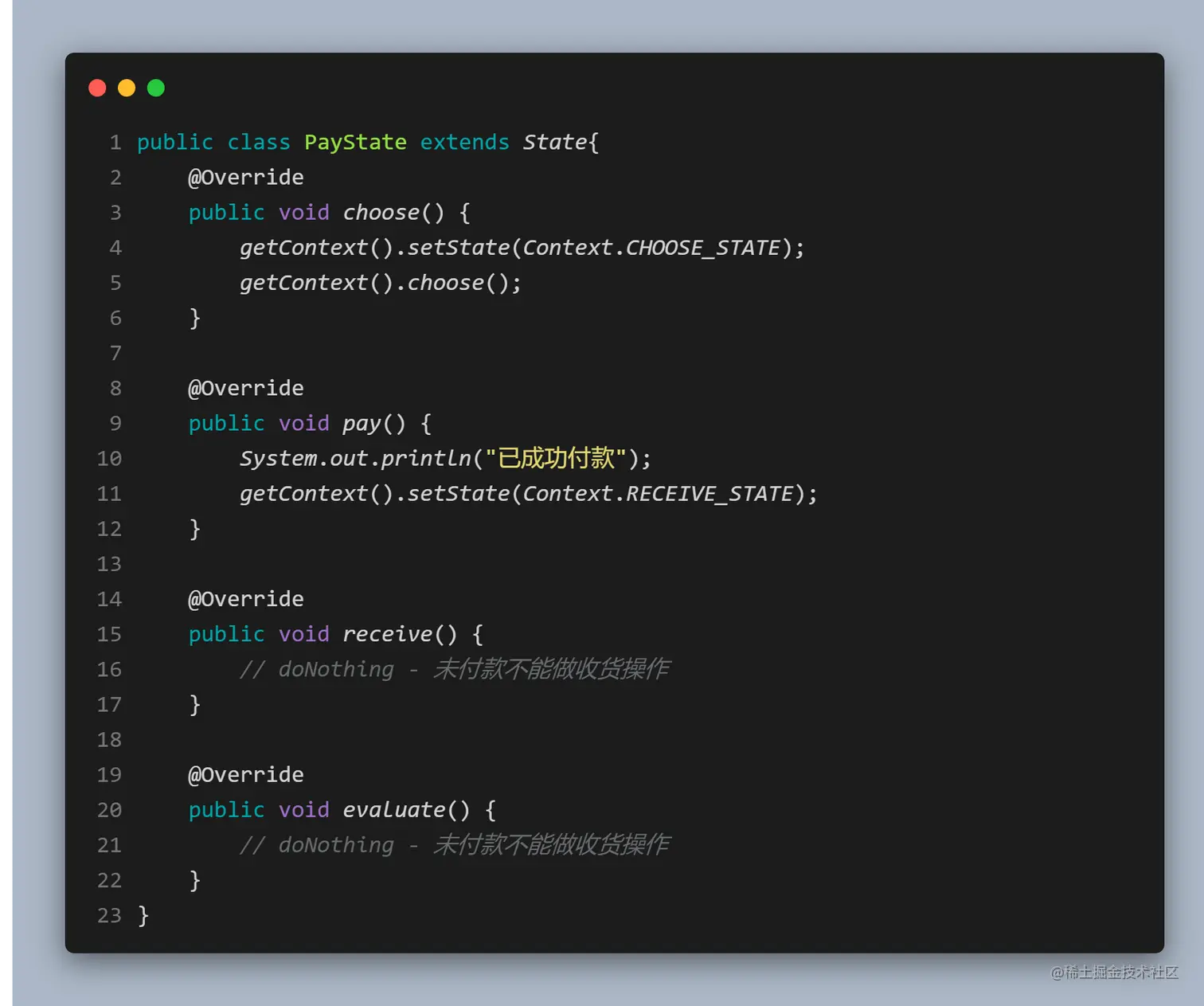
Task: Click the string "已成功付款"
Action: tap(556, 458)
